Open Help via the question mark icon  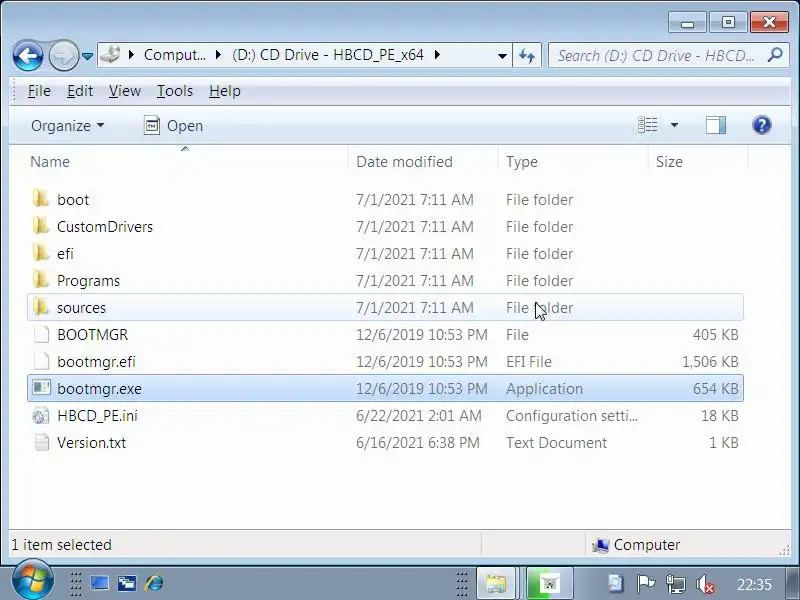pyautogui.click(x=761, y=125)
